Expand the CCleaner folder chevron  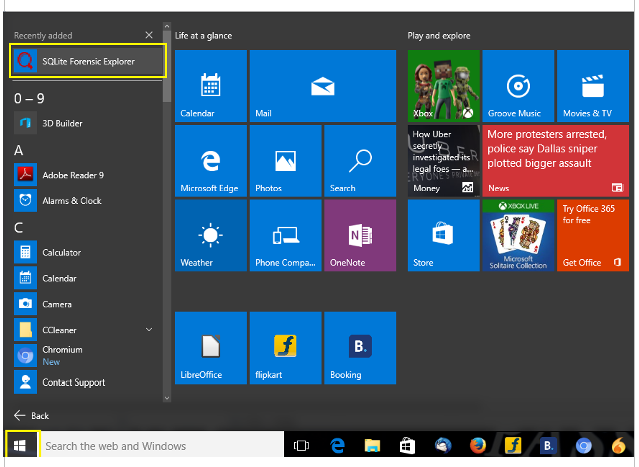pyautogui.click(x=149, y=330)
